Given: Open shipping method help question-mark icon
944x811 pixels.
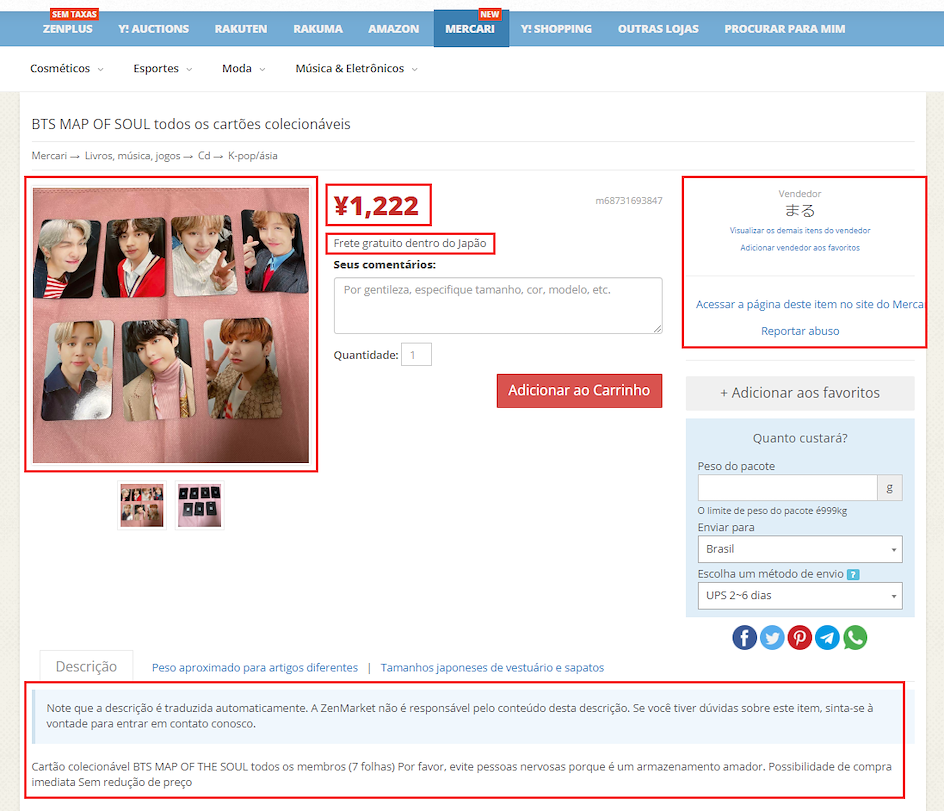Looking at the screenshot, I should 852,574.
